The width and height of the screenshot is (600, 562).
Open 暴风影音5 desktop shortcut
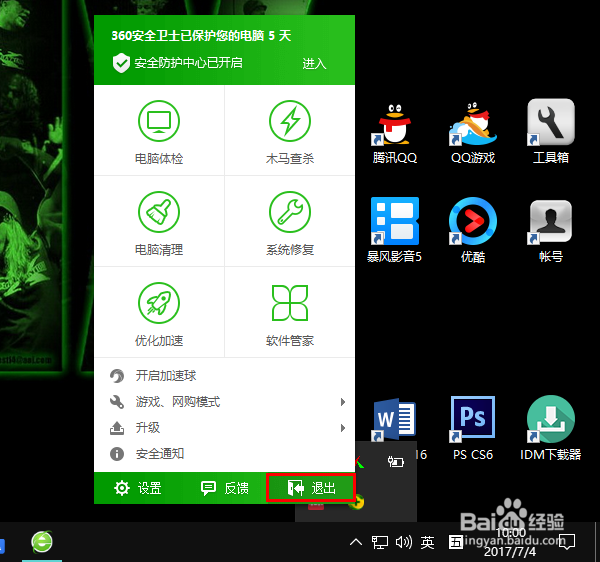[395, 230]
